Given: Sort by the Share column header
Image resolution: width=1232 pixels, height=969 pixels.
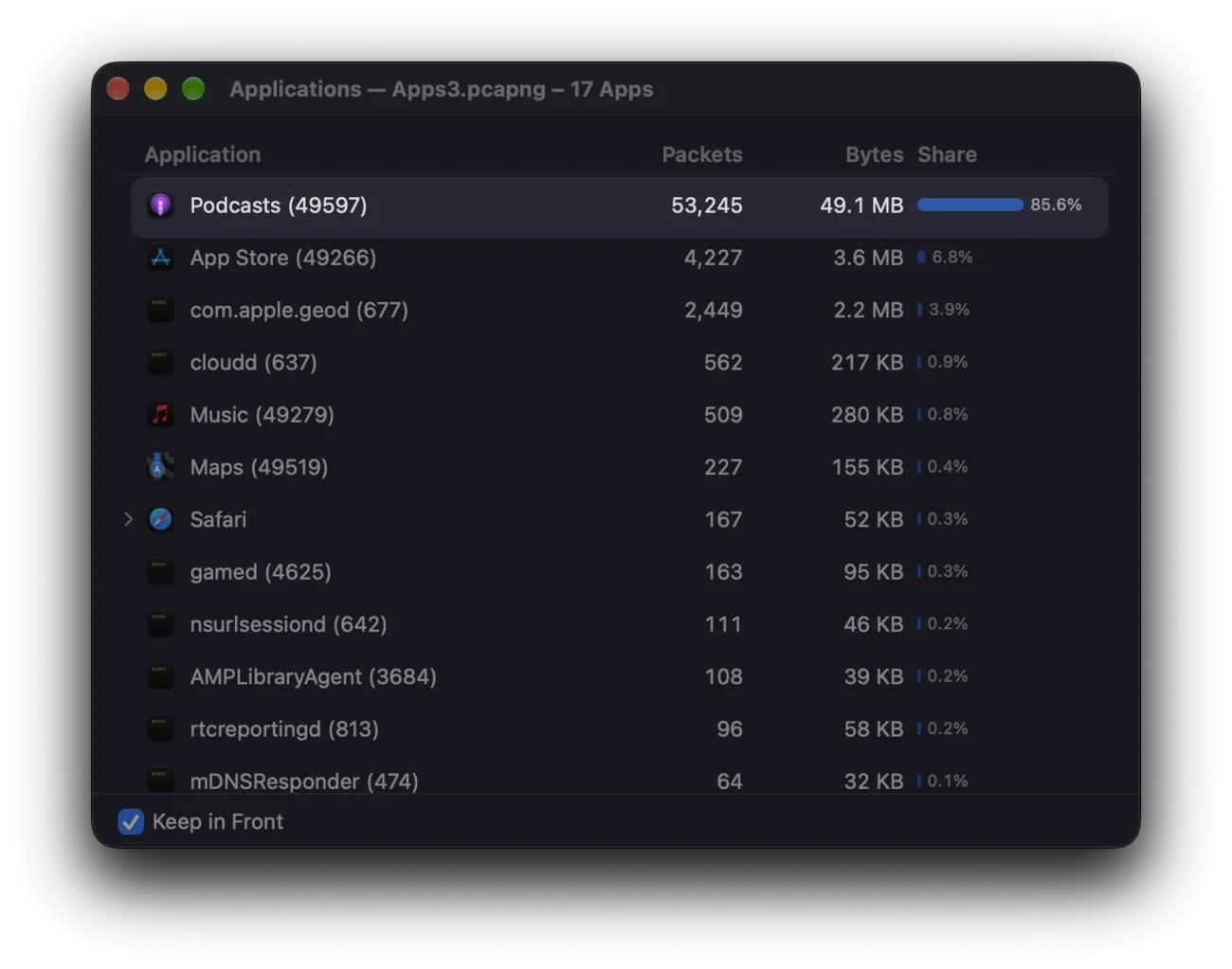Looking at the screenshot, I should click(x=947, y=154).
